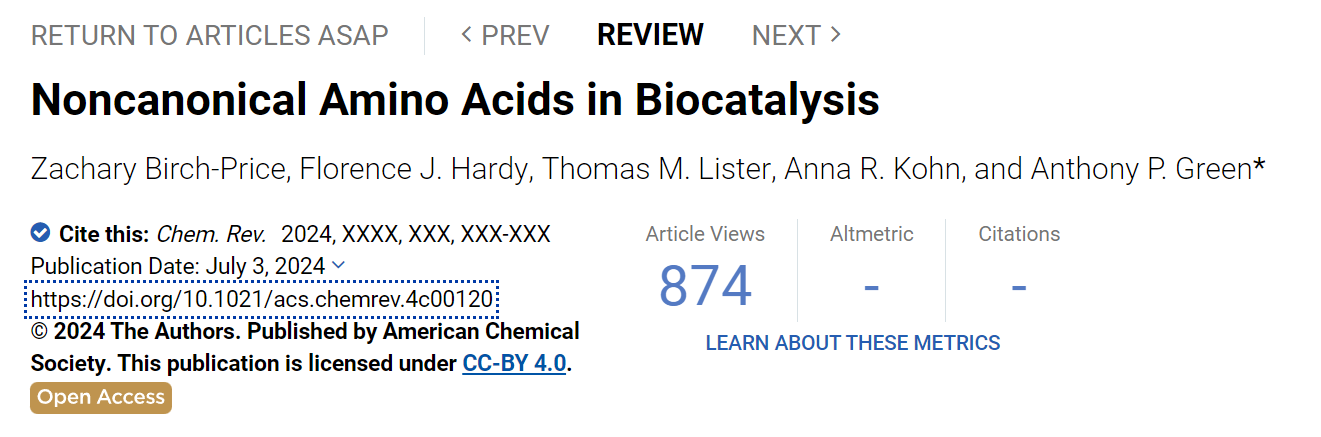This screenshot has height=437, width=1321.
Task: Select author Anna R. Kohn
Action: 873,169
